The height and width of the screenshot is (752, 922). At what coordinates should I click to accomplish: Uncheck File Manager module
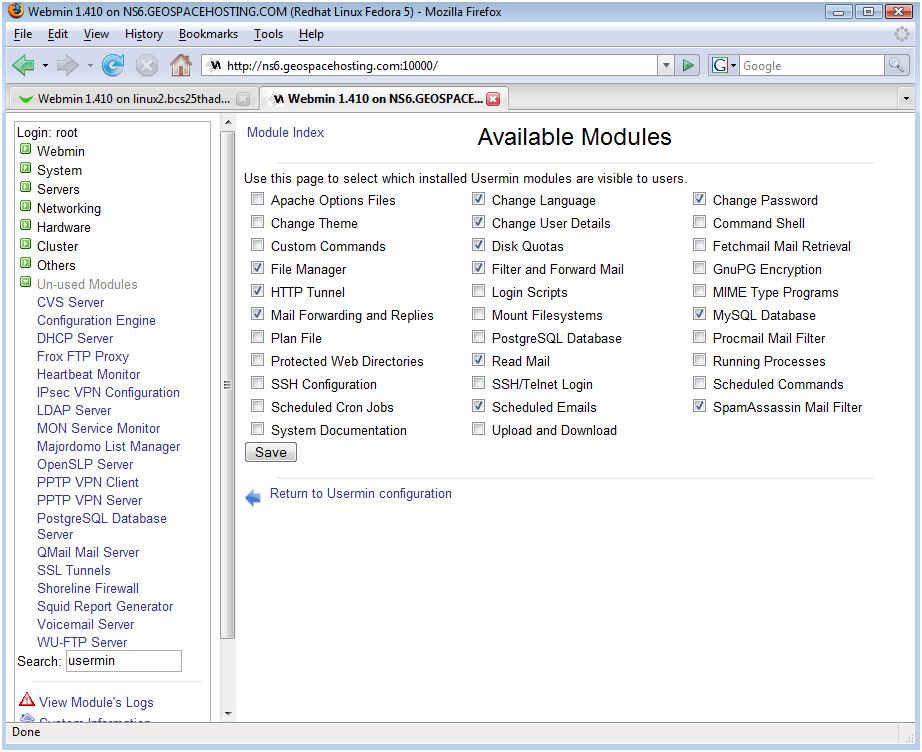pos(257,268)
